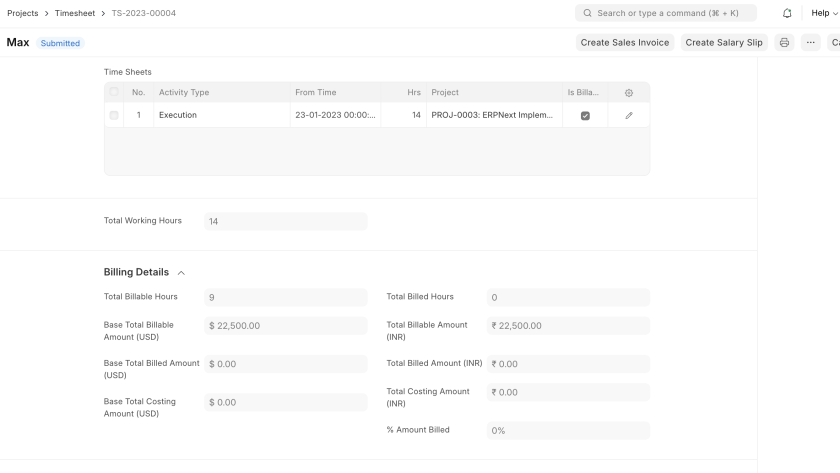Click the Project cell PROJ-0003

[x=491, y=116]
